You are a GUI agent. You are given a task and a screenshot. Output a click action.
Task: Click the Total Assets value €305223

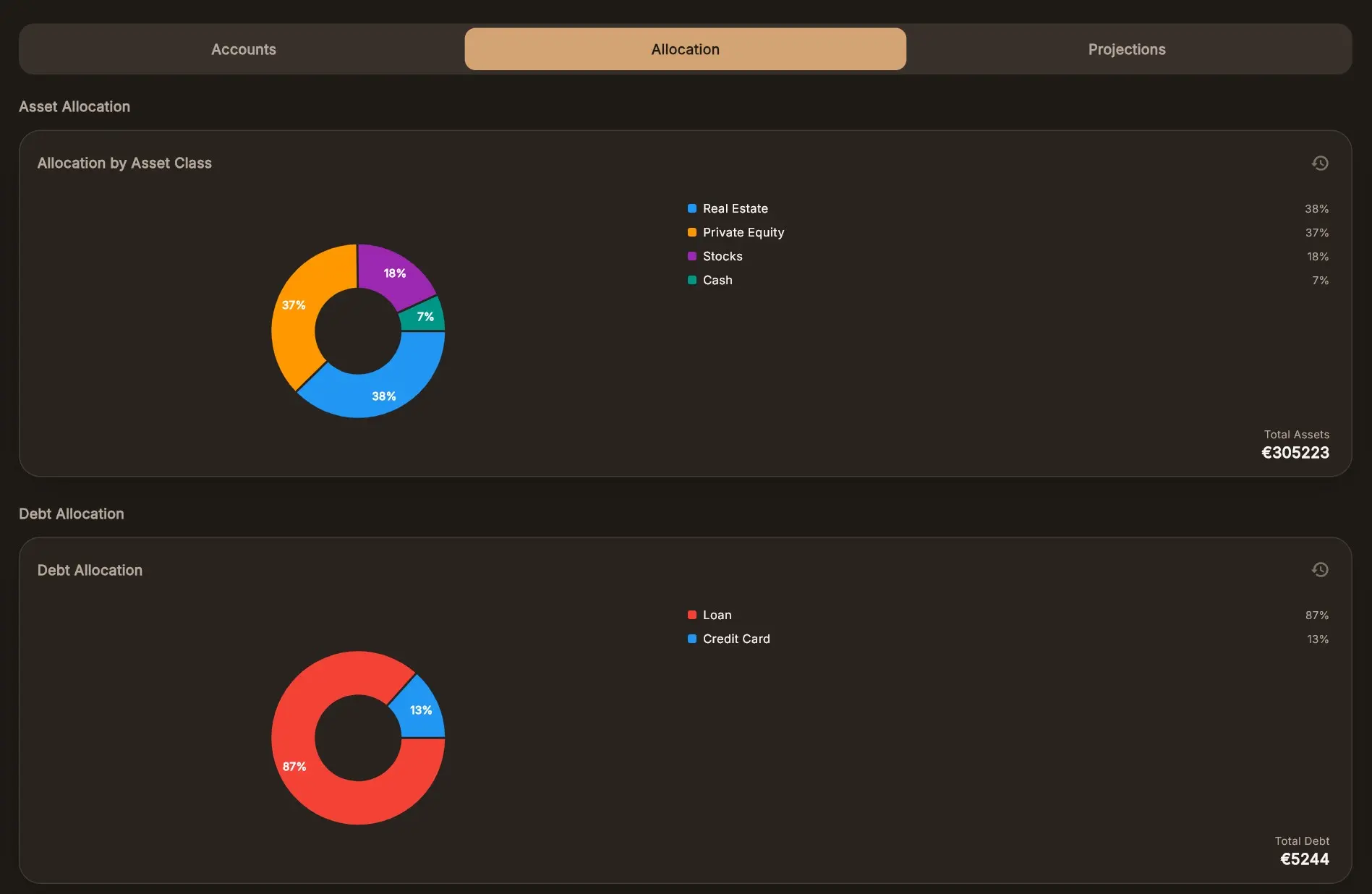[x=1295, y=453]
